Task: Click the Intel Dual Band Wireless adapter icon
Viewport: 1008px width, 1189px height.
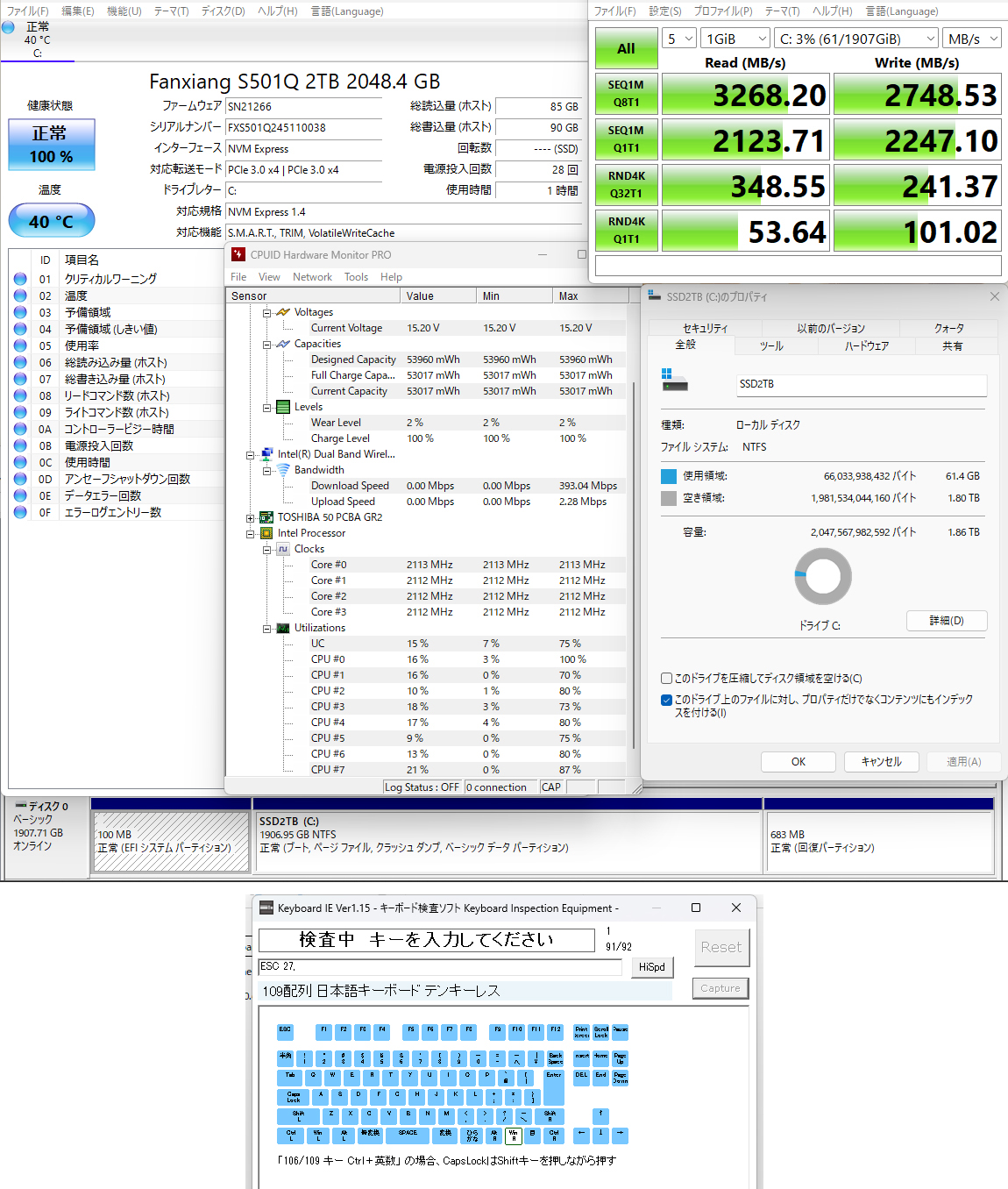Action: pyautogui.click(x=266, y=454)
